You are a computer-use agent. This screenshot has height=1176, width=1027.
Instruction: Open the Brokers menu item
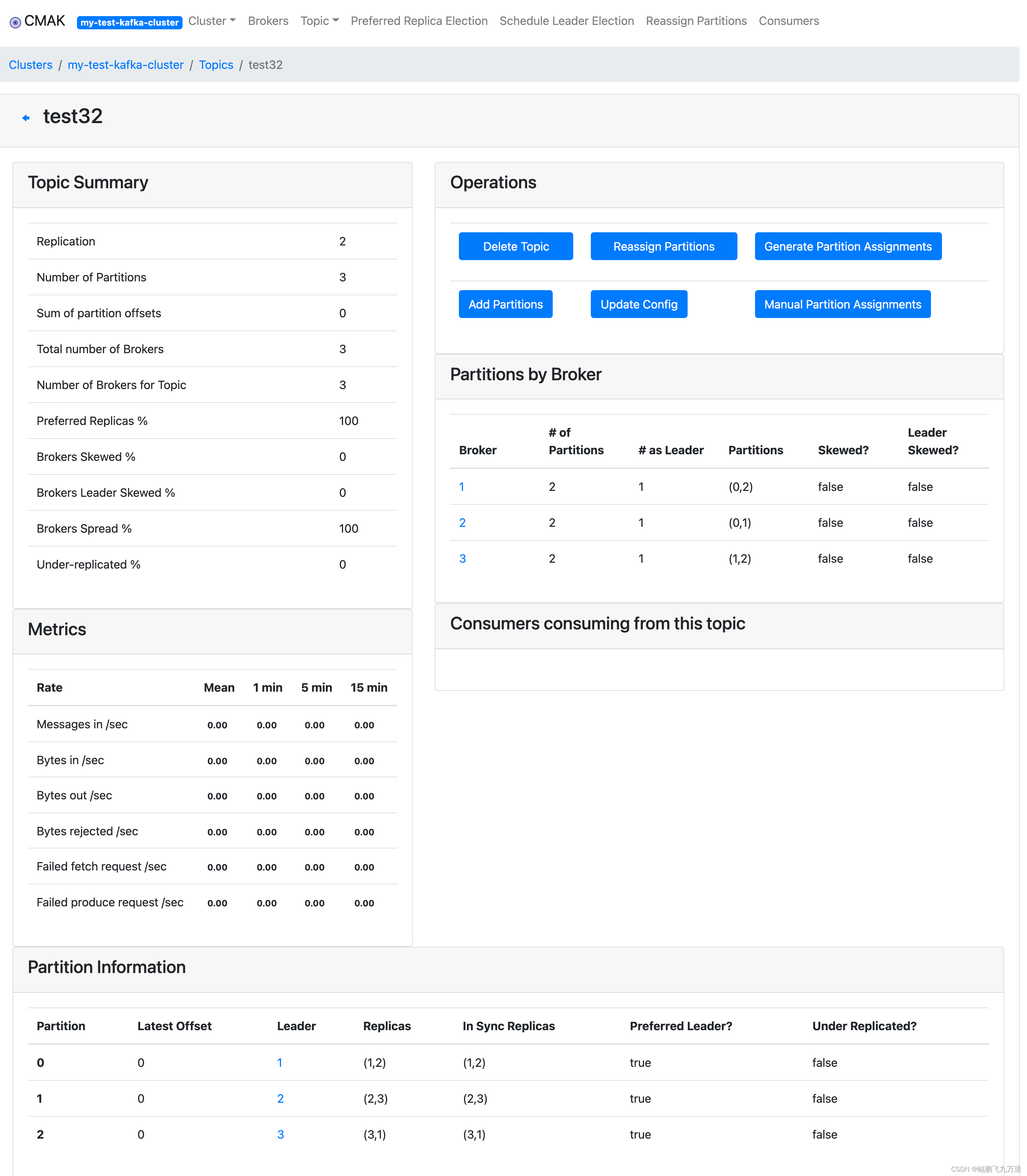click(x=268, y=21)
